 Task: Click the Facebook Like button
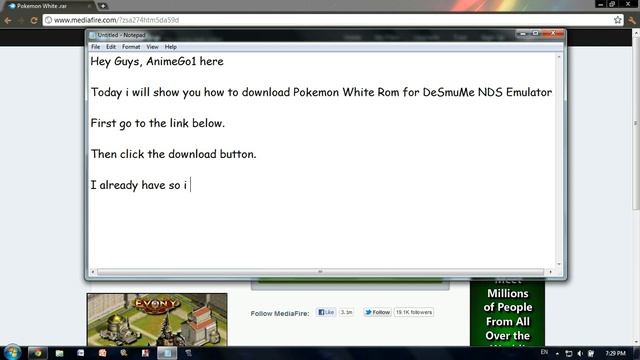click(x=326, y=312)
